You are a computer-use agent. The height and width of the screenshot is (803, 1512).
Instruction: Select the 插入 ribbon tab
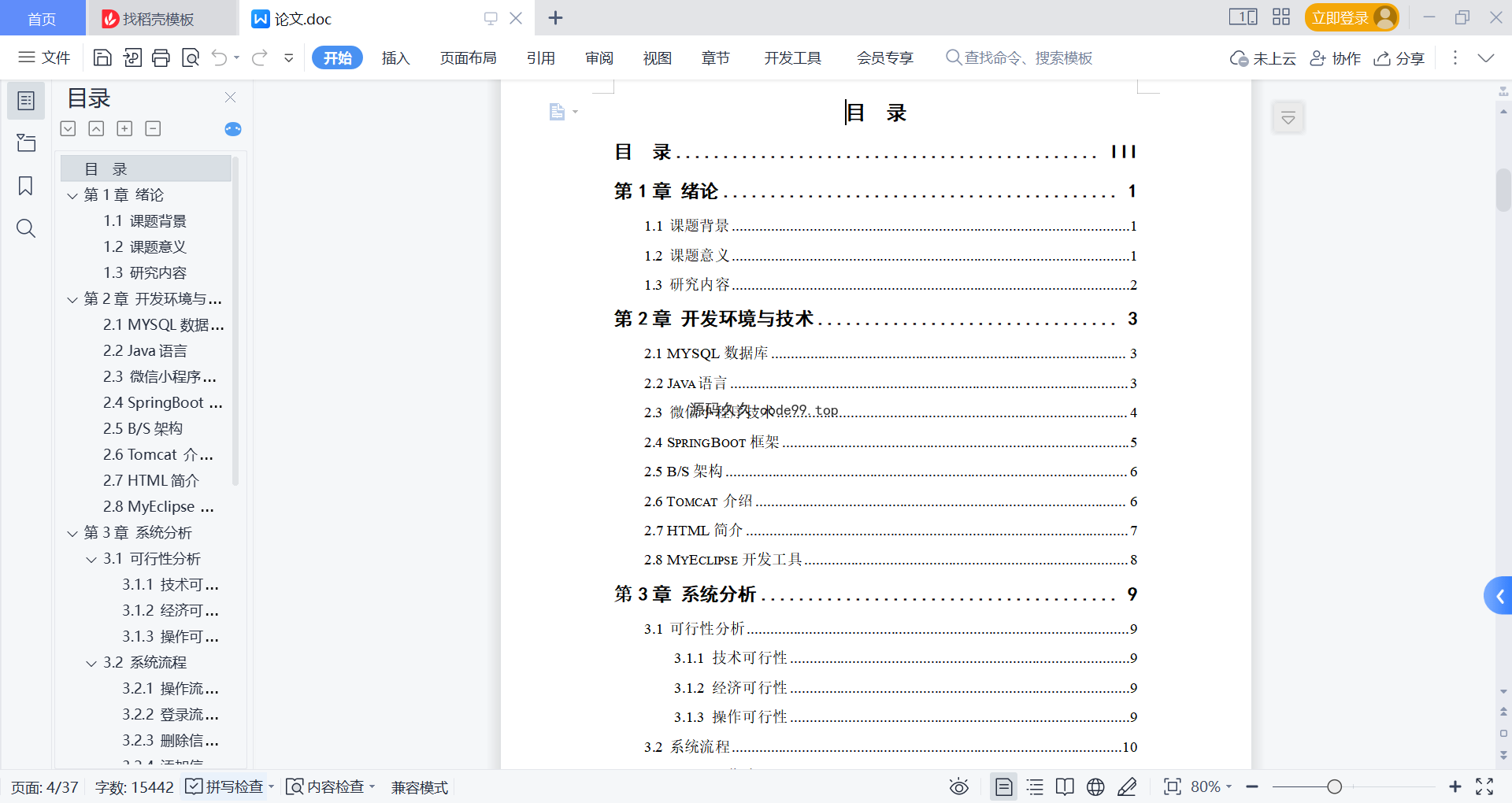coord(395,57)
